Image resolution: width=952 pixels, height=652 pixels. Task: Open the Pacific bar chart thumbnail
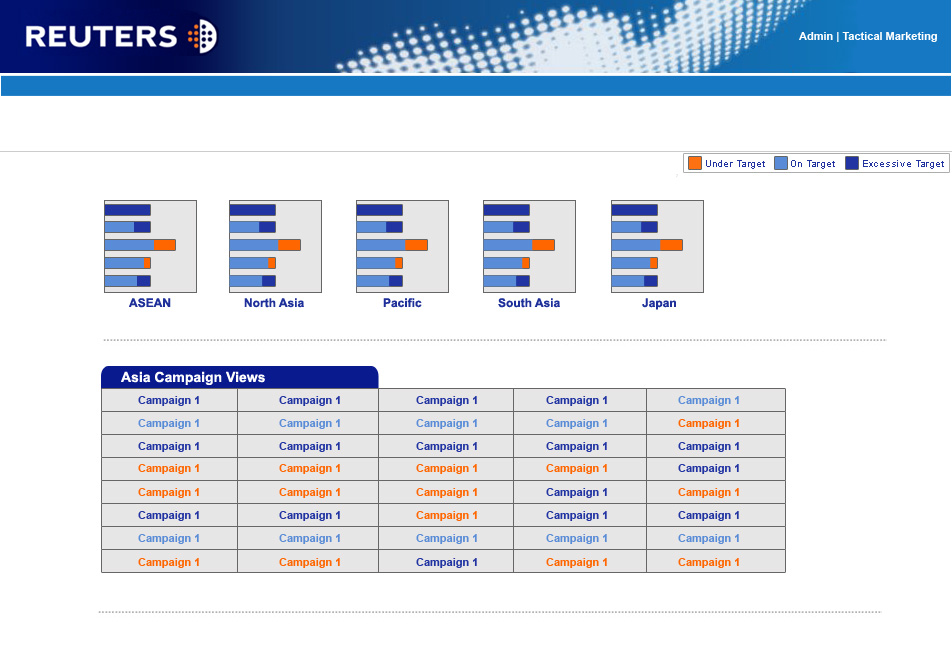[x=403, y=246]
